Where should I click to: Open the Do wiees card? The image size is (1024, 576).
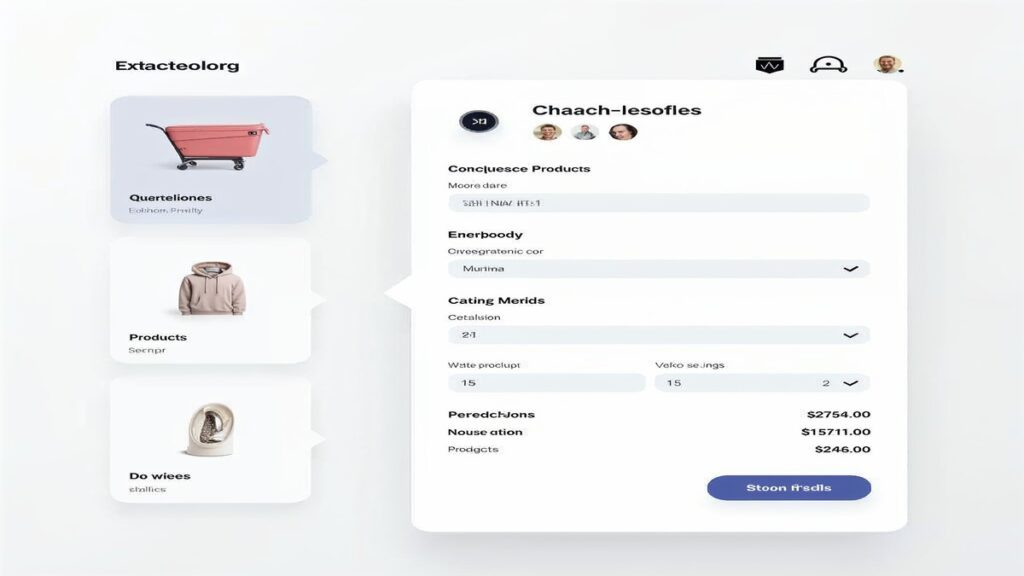(210, 440)
